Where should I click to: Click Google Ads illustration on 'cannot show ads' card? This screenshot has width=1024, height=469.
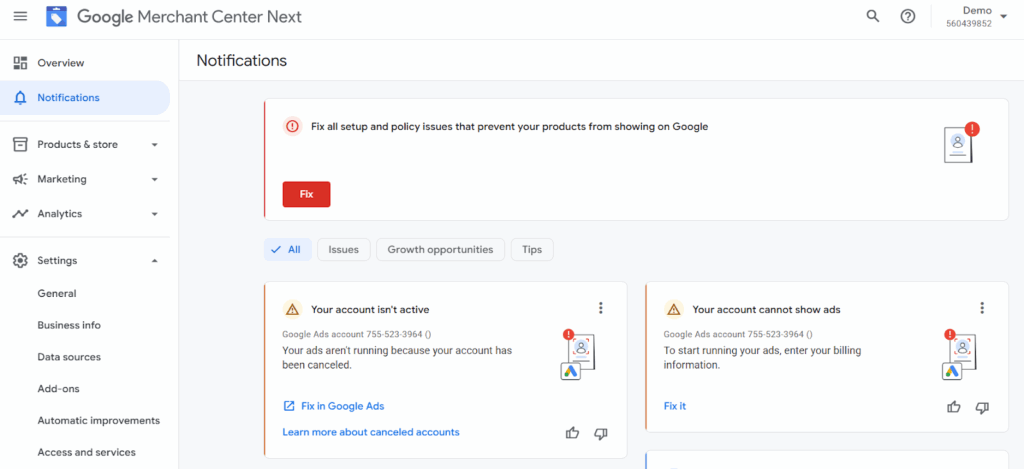coord(959,354)
